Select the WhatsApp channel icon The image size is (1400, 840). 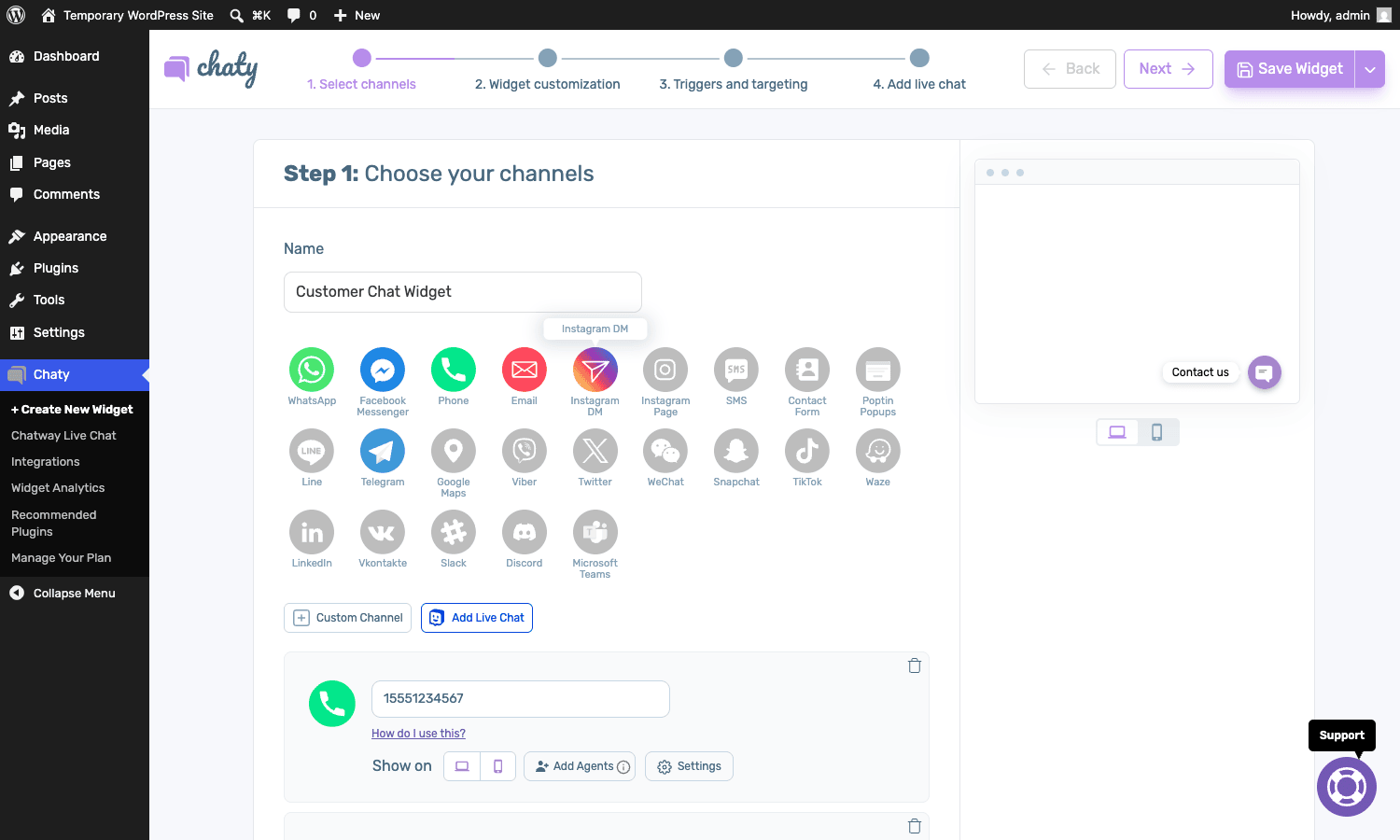pyautogui.click(x=312, y=371)
